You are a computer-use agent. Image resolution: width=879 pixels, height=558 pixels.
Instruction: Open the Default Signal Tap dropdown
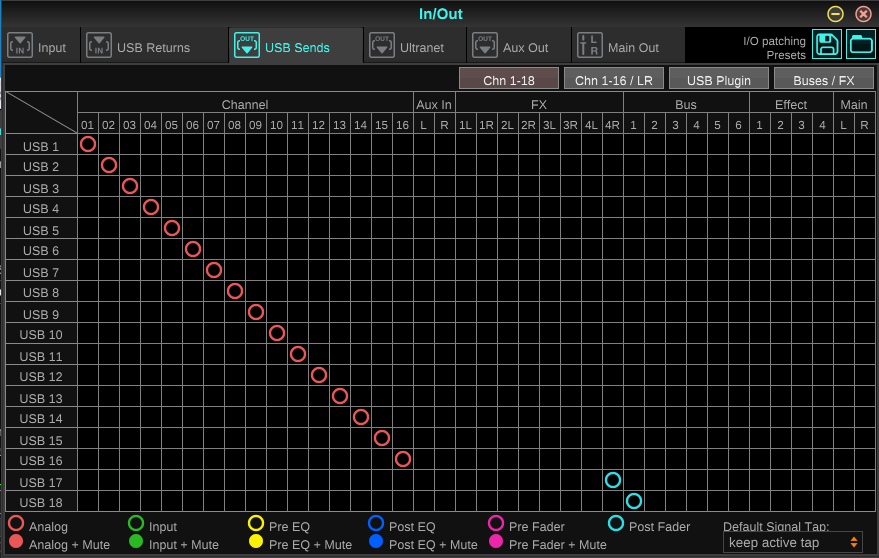coord(790,543)
